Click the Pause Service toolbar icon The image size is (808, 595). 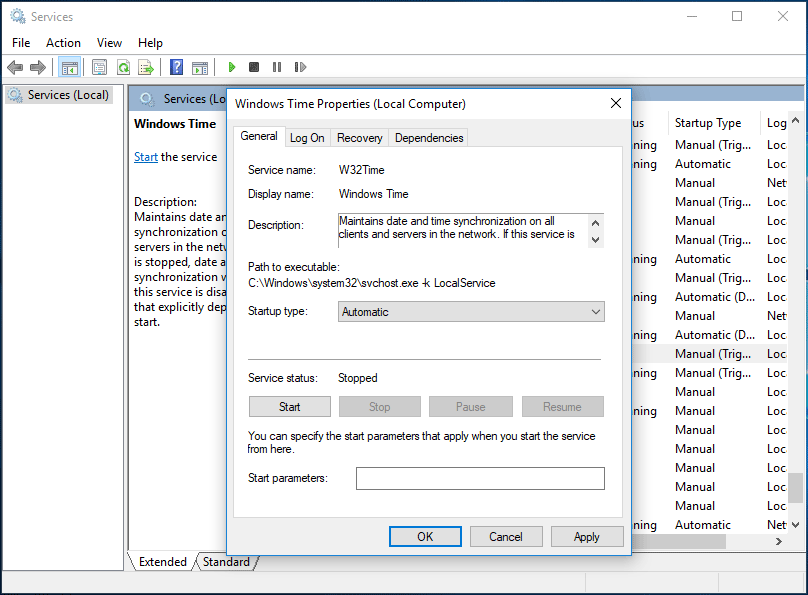tap(277, 67)
